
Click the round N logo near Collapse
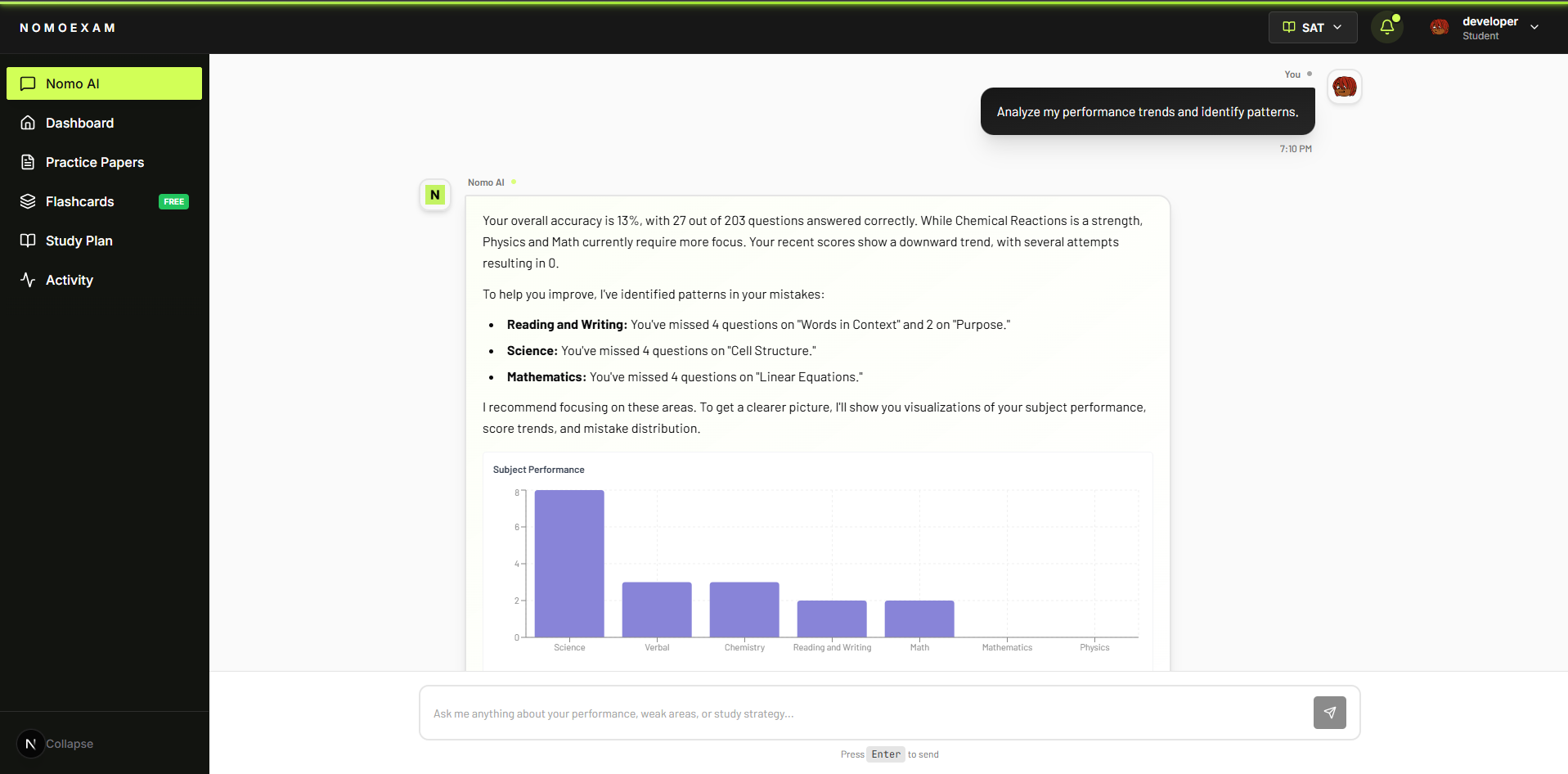(31, 744)
